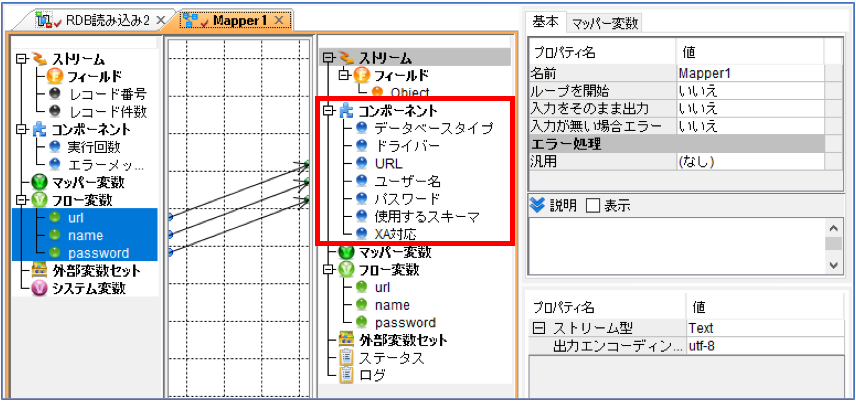
Task: Select the レコード番号 icon
Action: [x=55, y=94]
